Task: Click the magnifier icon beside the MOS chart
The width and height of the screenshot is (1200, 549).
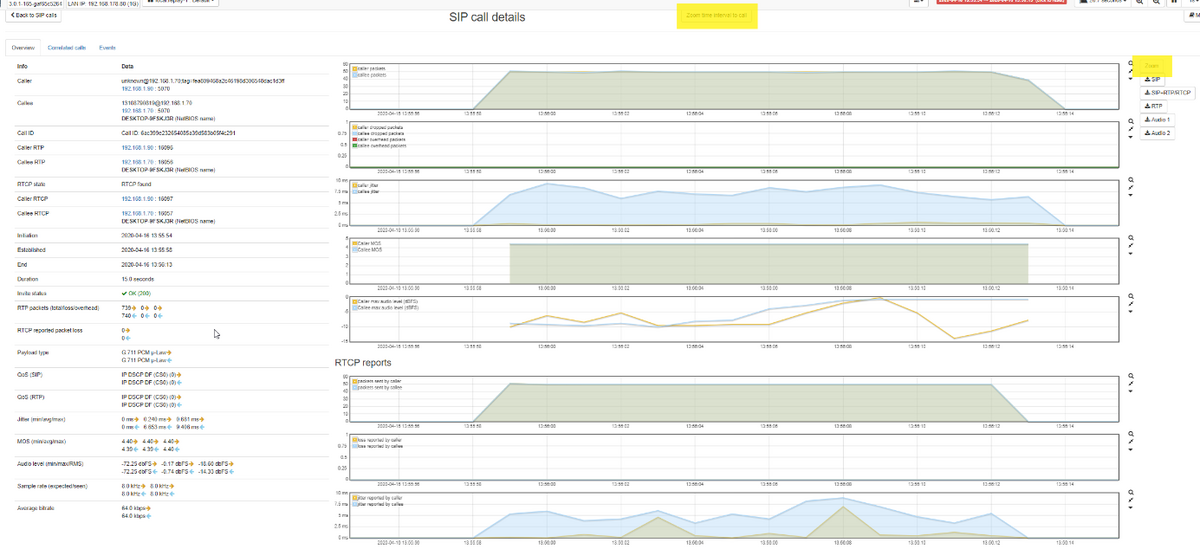Action: (x=1130, y=238)
